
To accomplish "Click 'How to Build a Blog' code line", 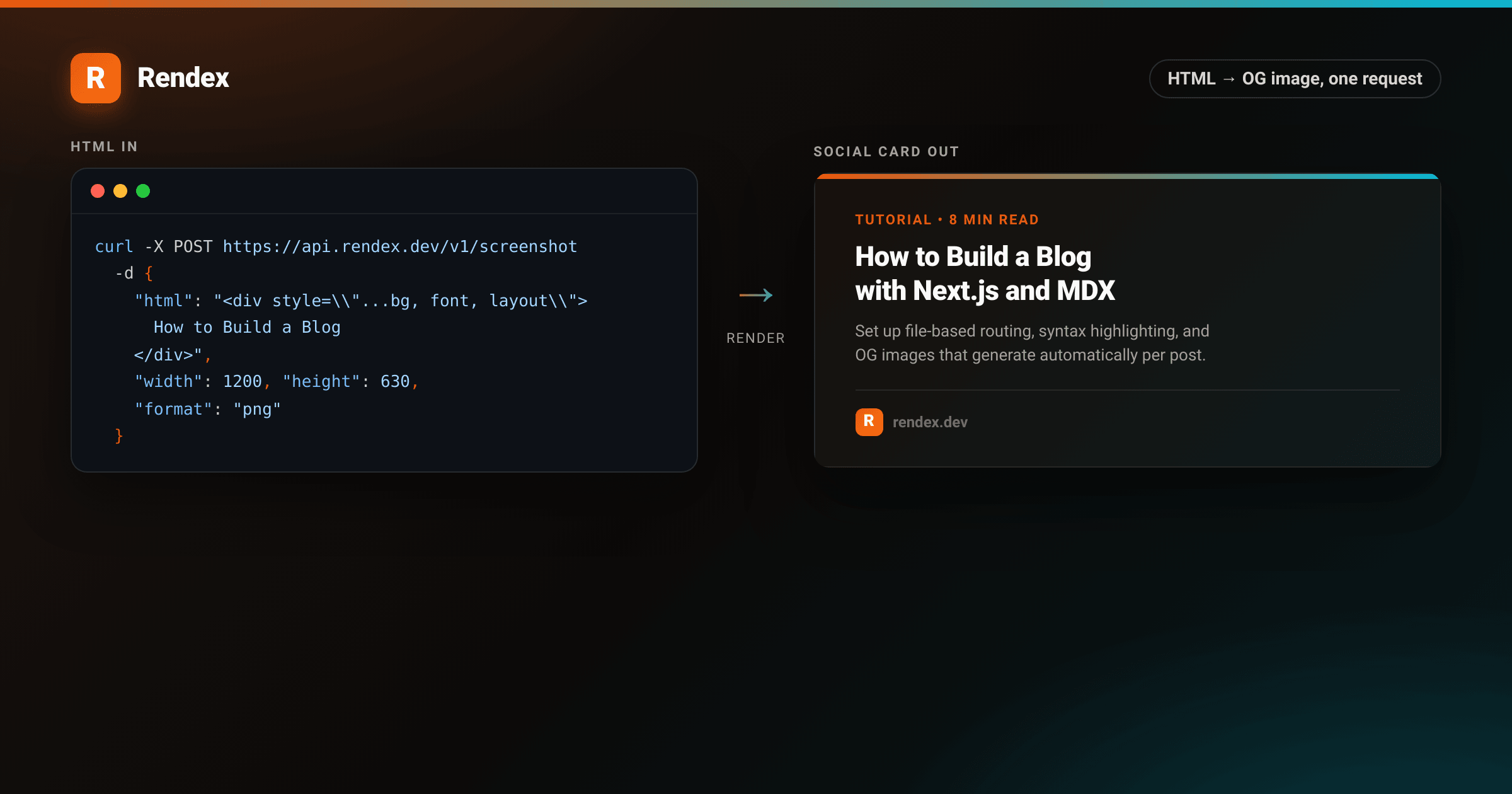I will 247,328.
